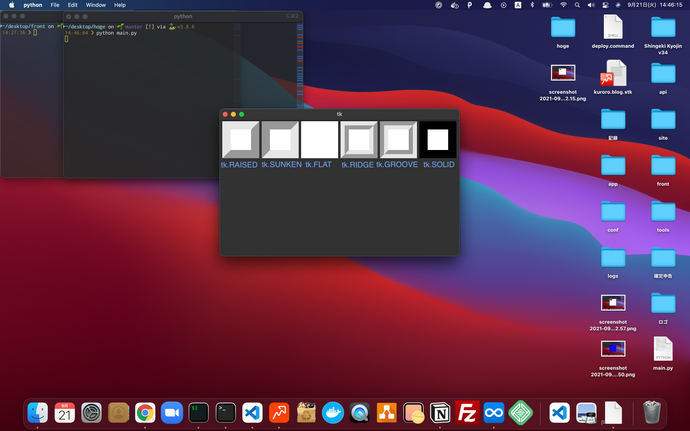Select the front folder on desktop
This screenshot has height=431, width=690.
[x=663, y=166]
